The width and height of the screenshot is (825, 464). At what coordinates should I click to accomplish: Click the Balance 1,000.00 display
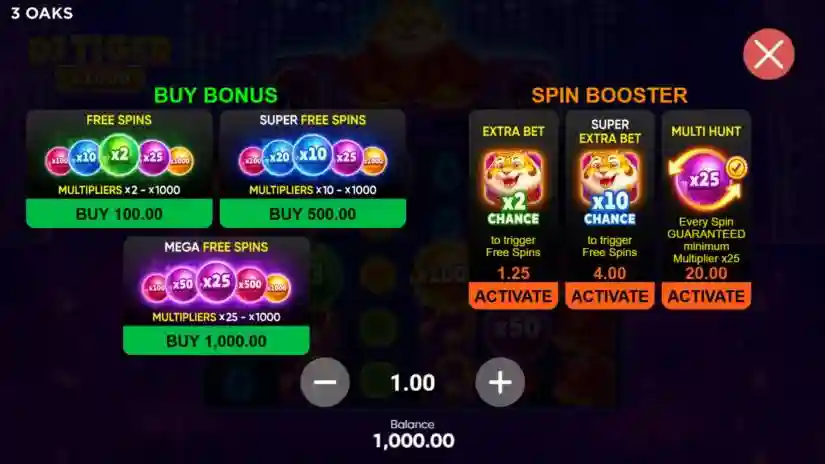coord(413,435)
